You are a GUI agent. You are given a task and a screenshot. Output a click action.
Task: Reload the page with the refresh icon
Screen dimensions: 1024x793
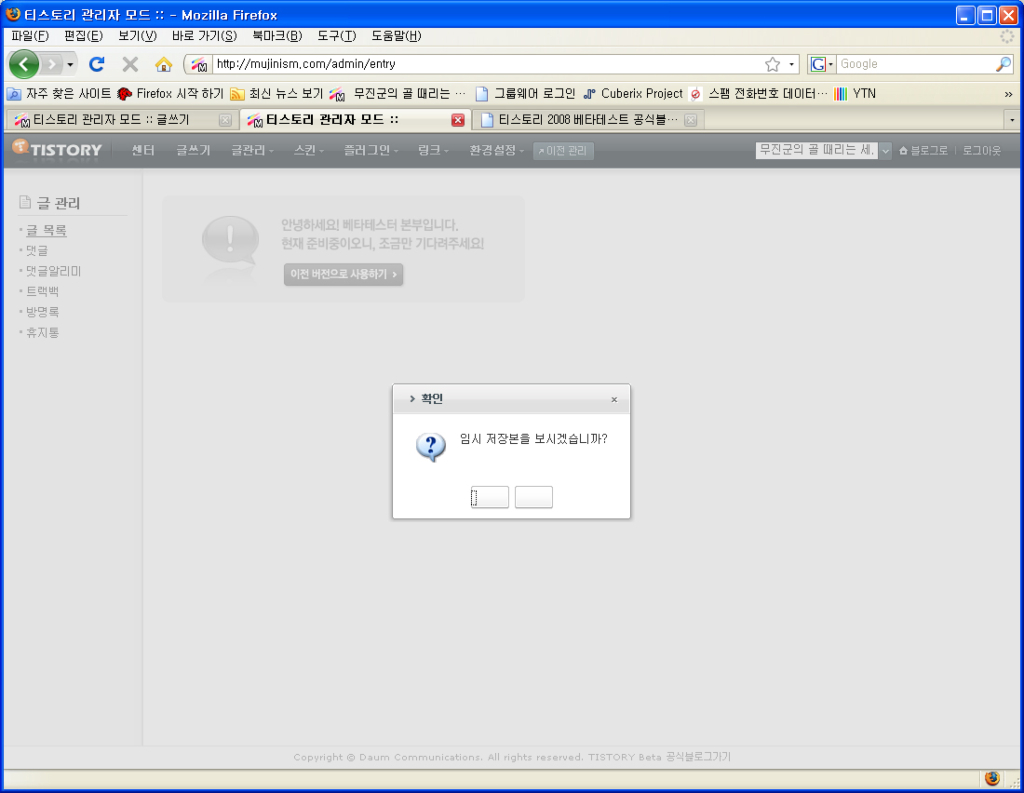pos(97,64)
